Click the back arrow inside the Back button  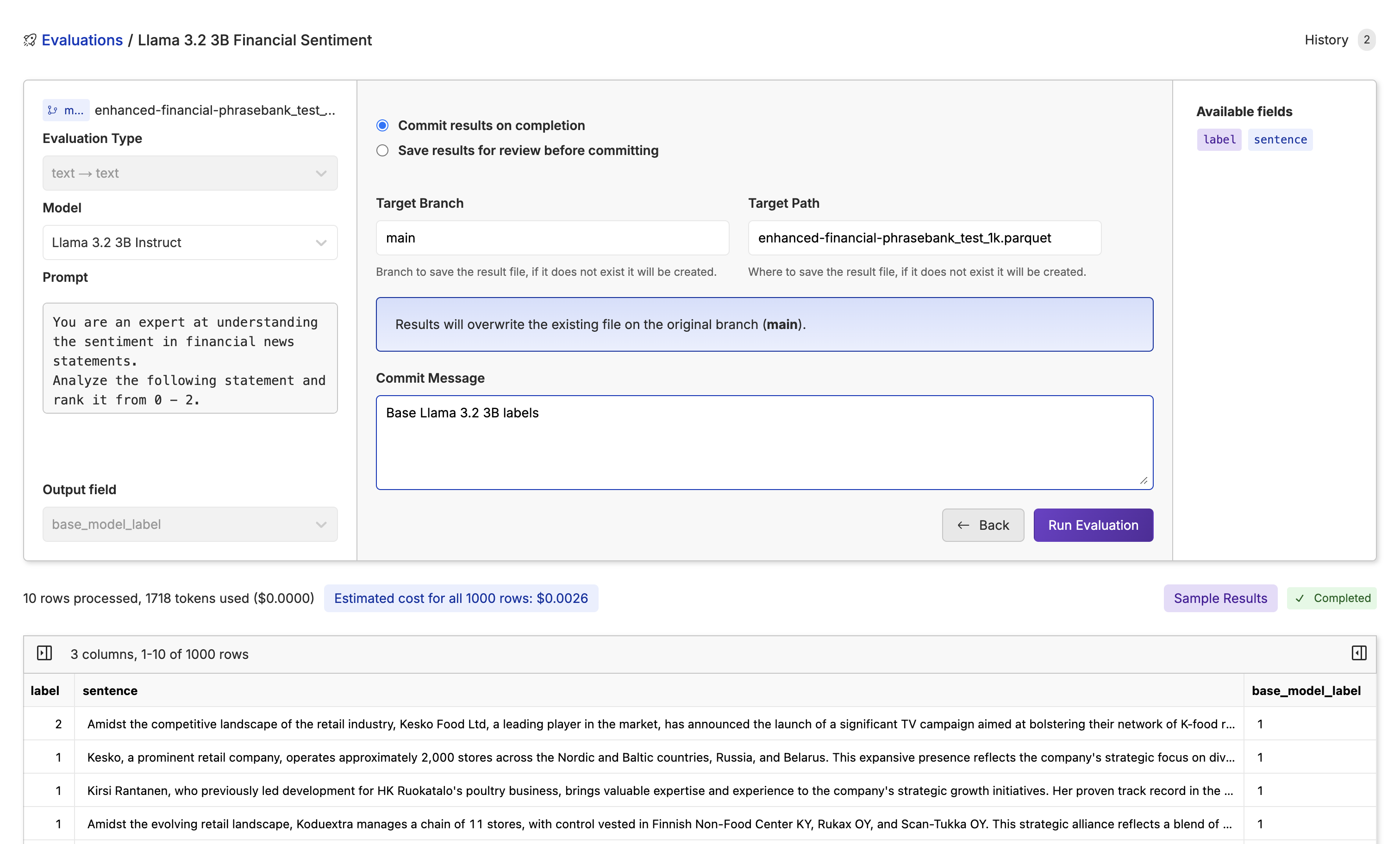(964, 525)
